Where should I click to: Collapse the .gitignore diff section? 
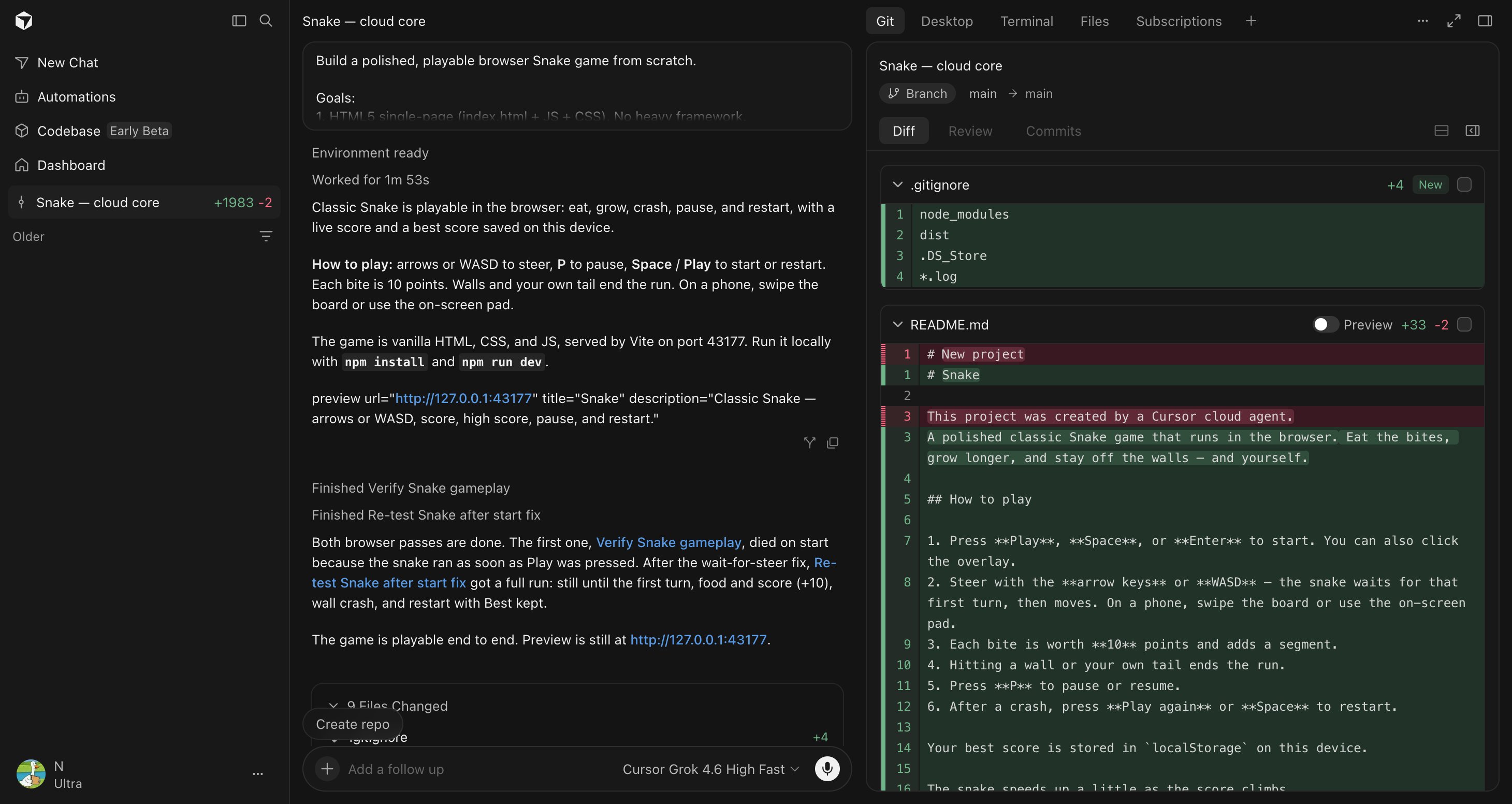(897, 184)
